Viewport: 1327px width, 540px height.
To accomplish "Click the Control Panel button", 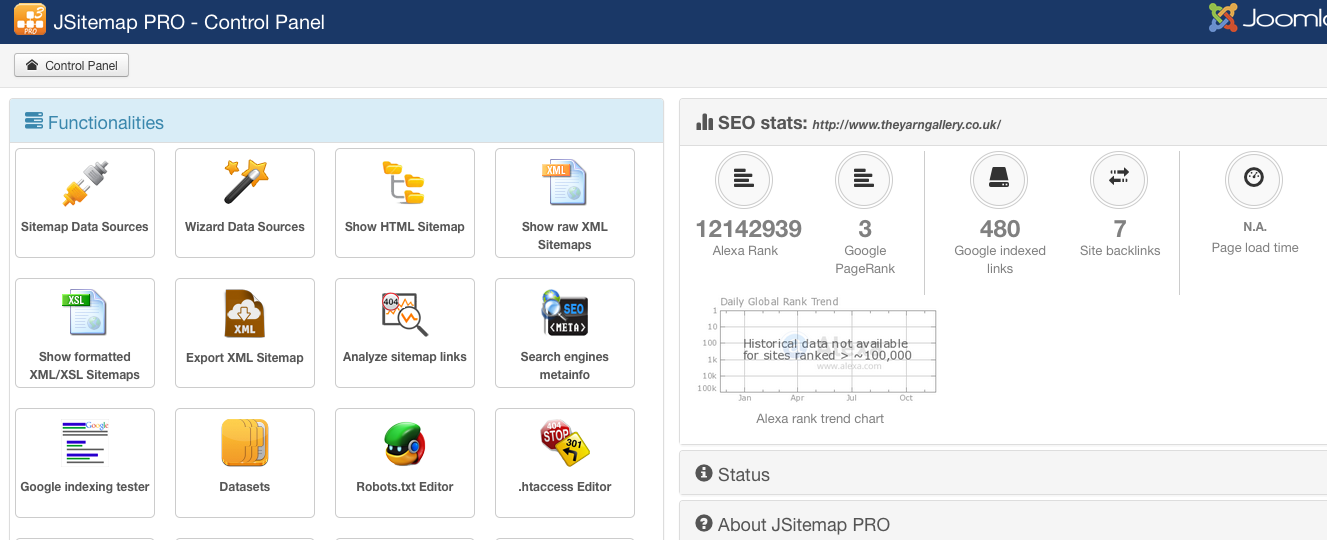I will pyautogui.click(x=72, y=66).
